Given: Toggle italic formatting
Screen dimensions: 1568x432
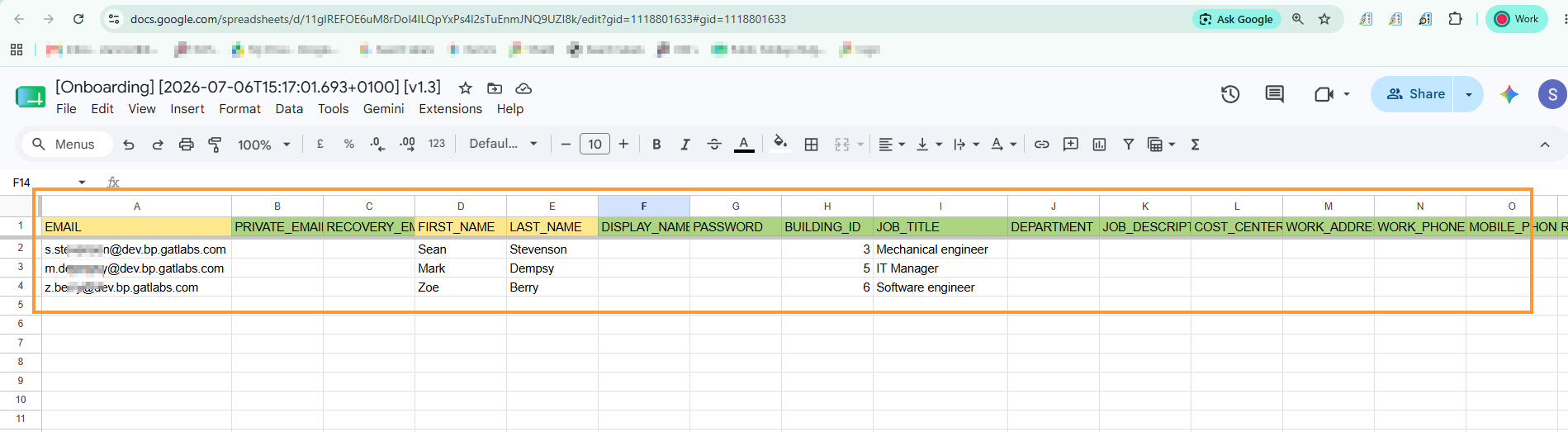Looking at the screenshot, I should click(685, 145).
